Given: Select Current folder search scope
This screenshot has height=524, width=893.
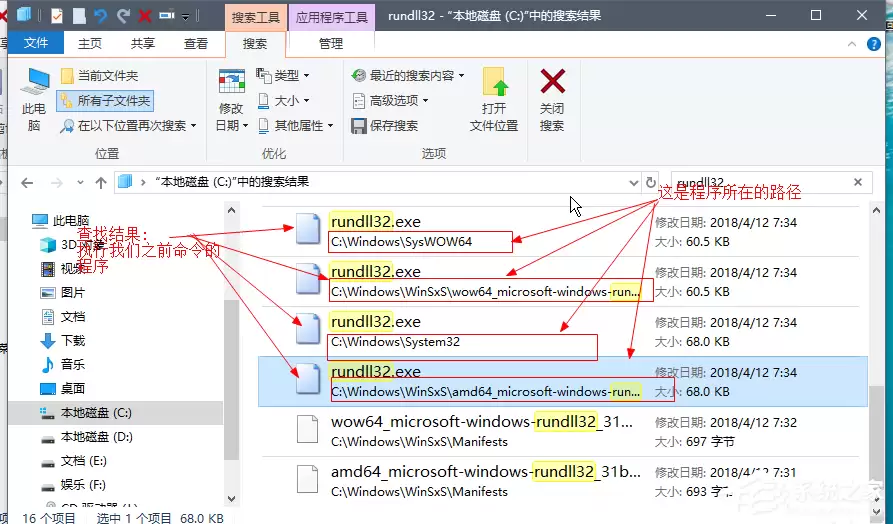Looking at the screenshot, I should click(x=100, y=76).
